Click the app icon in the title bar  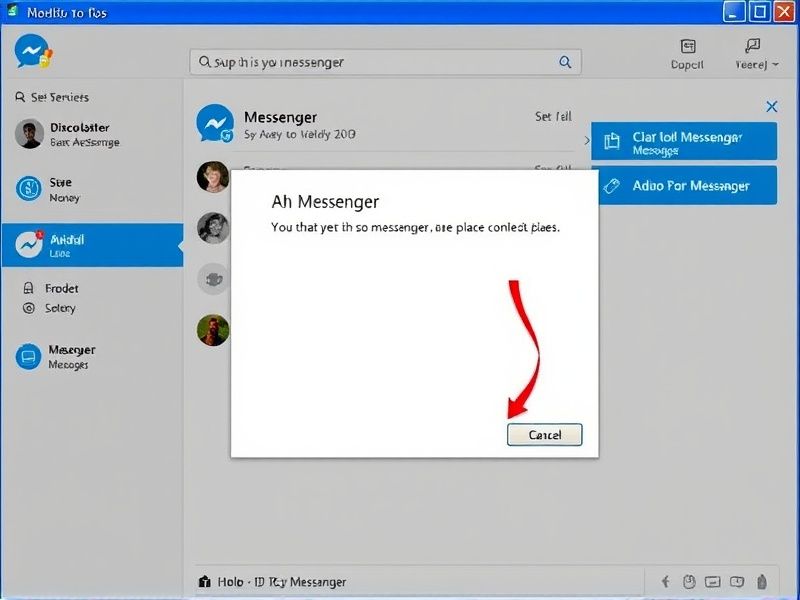[11, 11]
